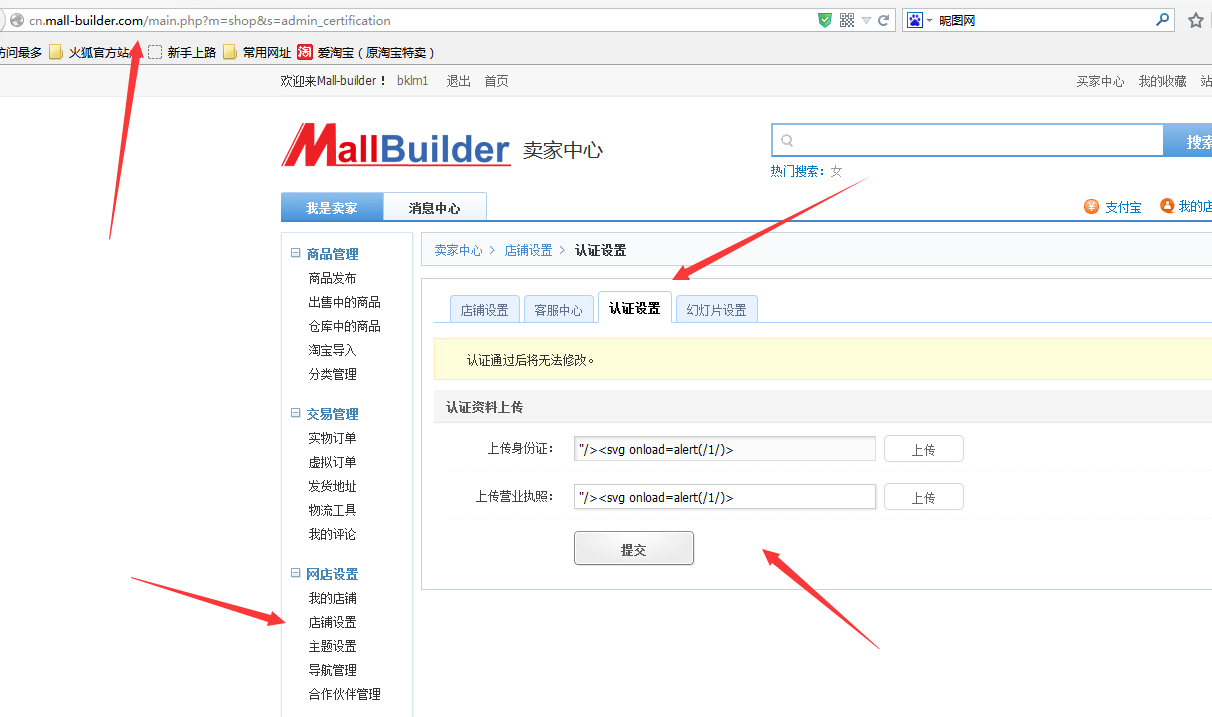This screenshot has width=1212, height=717.
Task: Switch to 店铺设置 tab
Action: (484, 310)
